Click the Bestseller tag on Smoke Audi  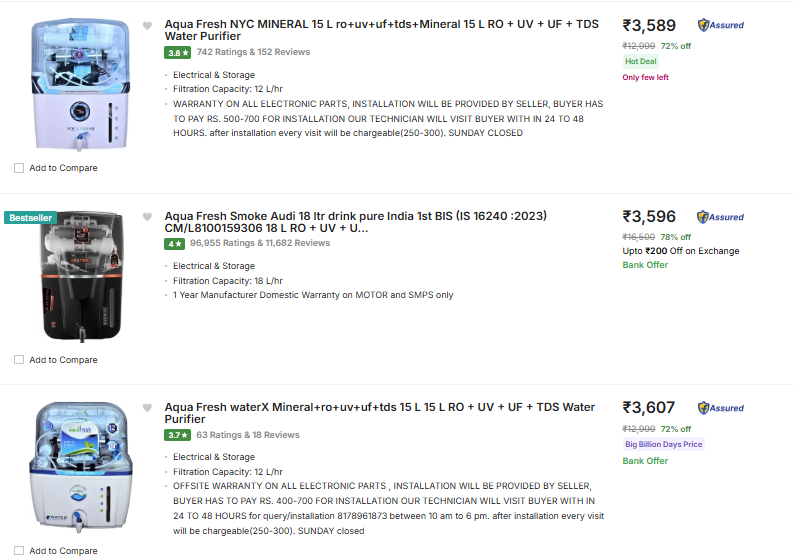tap(30, 218)
